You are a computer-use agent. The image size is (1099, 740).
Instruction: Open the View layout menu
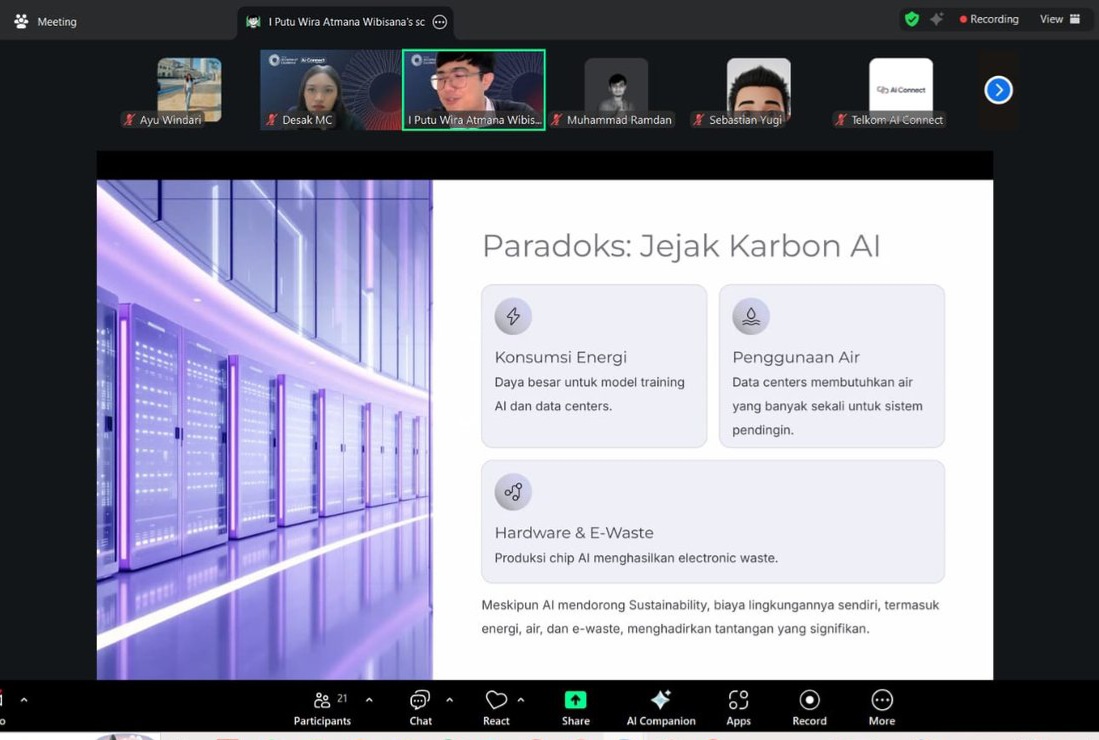coord(1060,19)
